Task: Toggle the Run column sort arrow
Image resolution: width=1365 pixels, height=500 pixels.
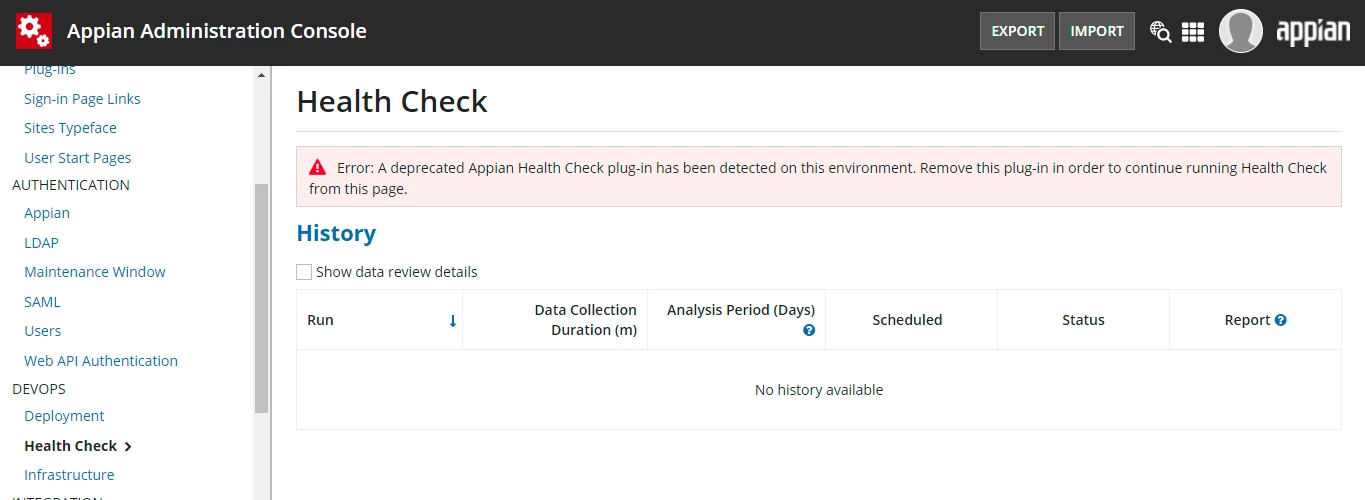Action: [x=452, y=321]
